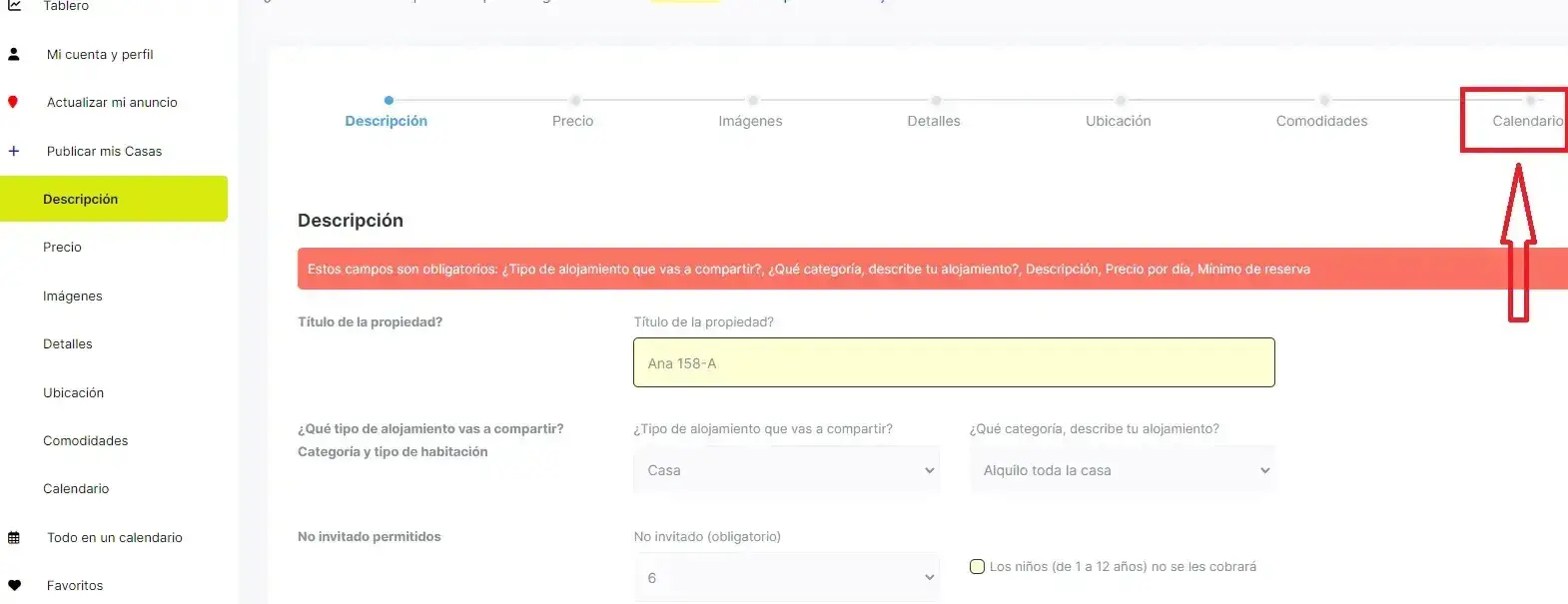Click the plus icon beside Publicar mis Casas

click(14, 151)
